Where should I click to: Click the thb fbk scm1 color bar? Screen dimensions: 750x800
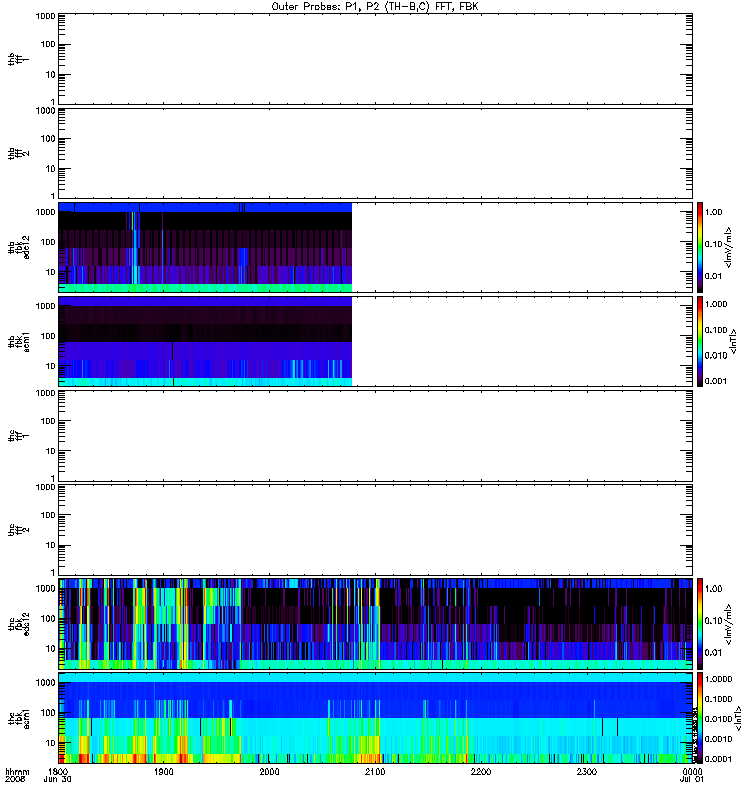click(x=700, y=341)
